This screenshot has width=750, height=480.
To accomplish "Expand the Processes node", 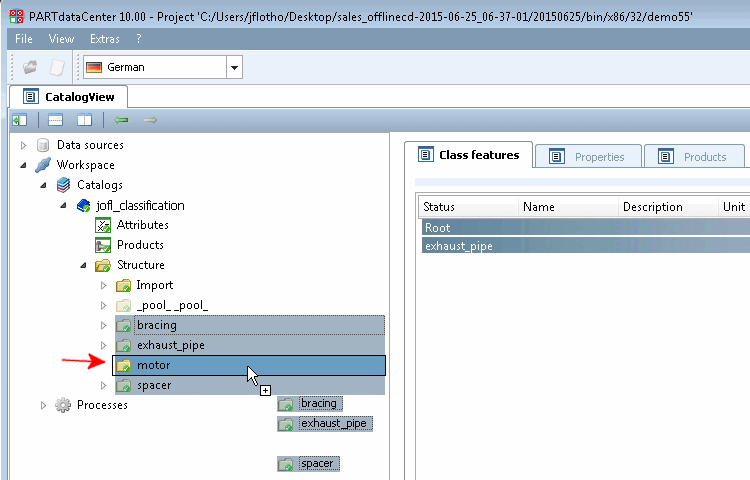I will click(x=43, y=405).
